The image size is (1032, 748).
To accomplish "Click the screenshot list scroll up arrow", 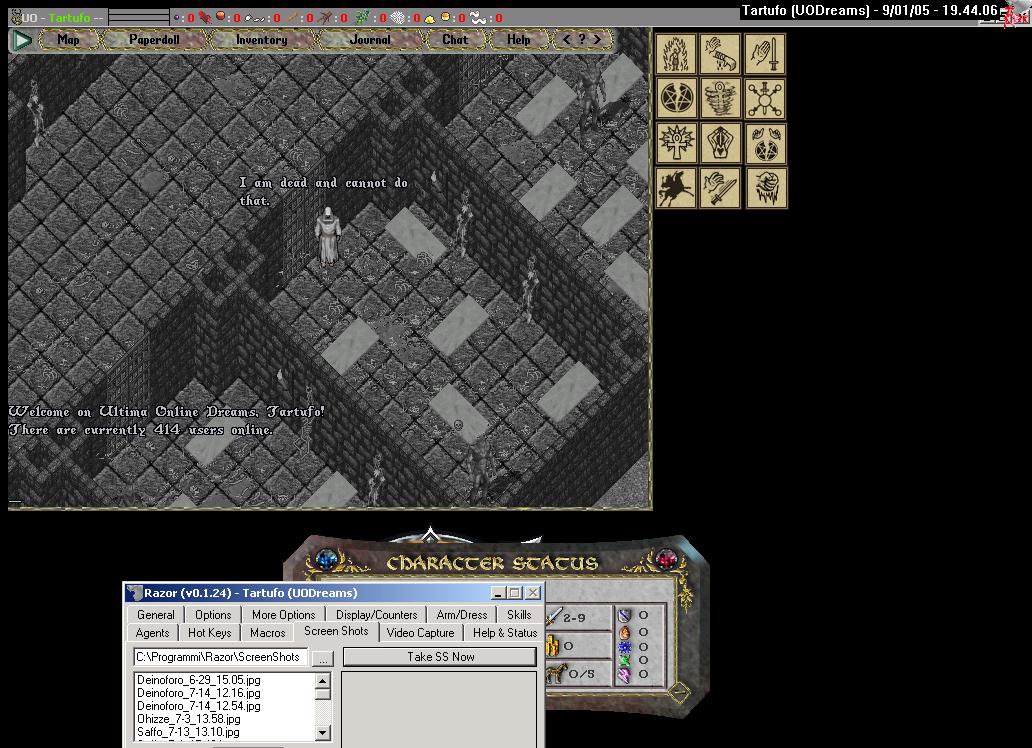I will [x=322, y=680].
